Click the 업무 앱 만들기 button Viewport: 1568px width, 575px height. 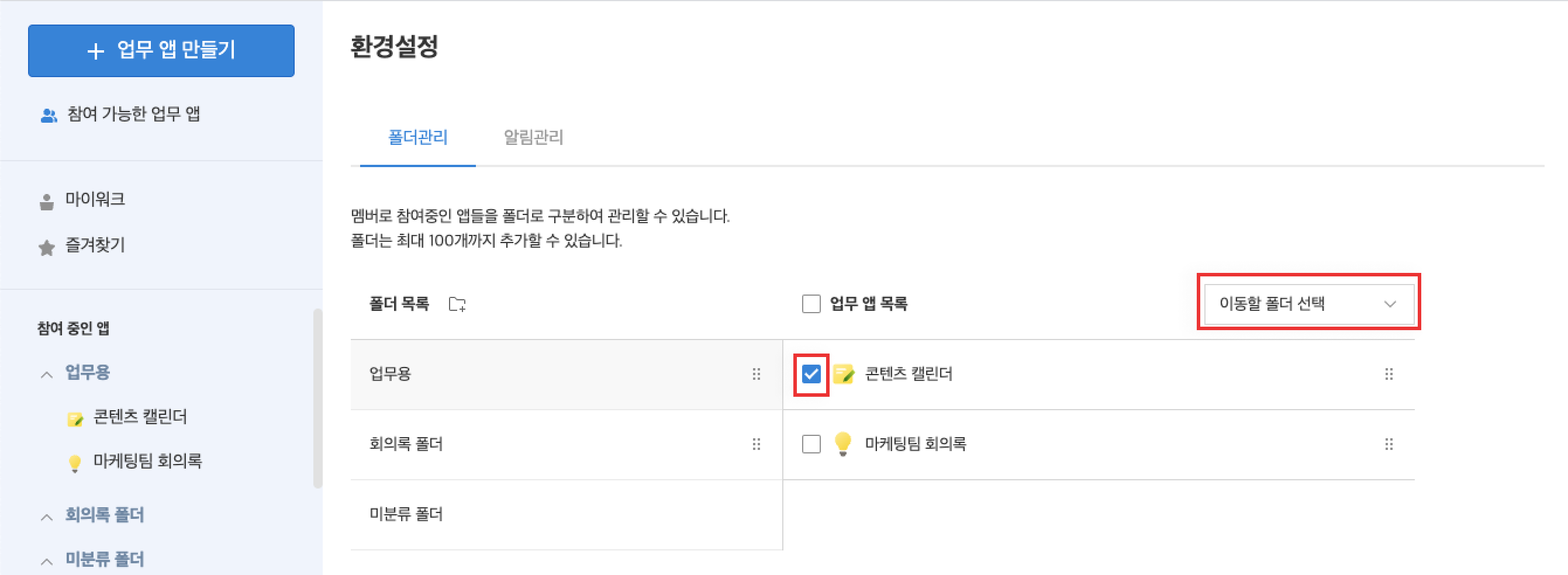(x=161, y=50)
